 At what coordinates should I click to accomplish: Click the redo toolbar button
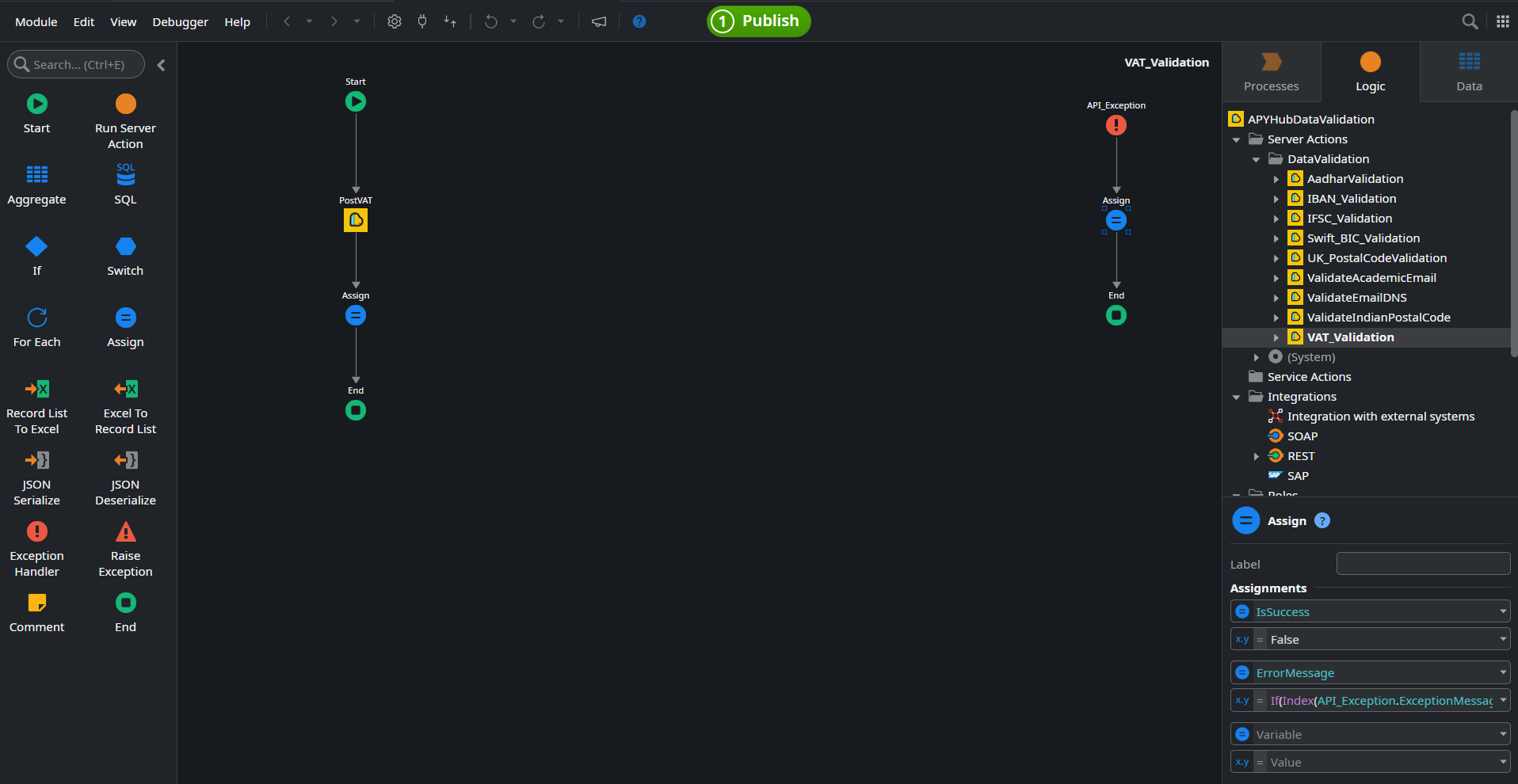pos(539,21)
